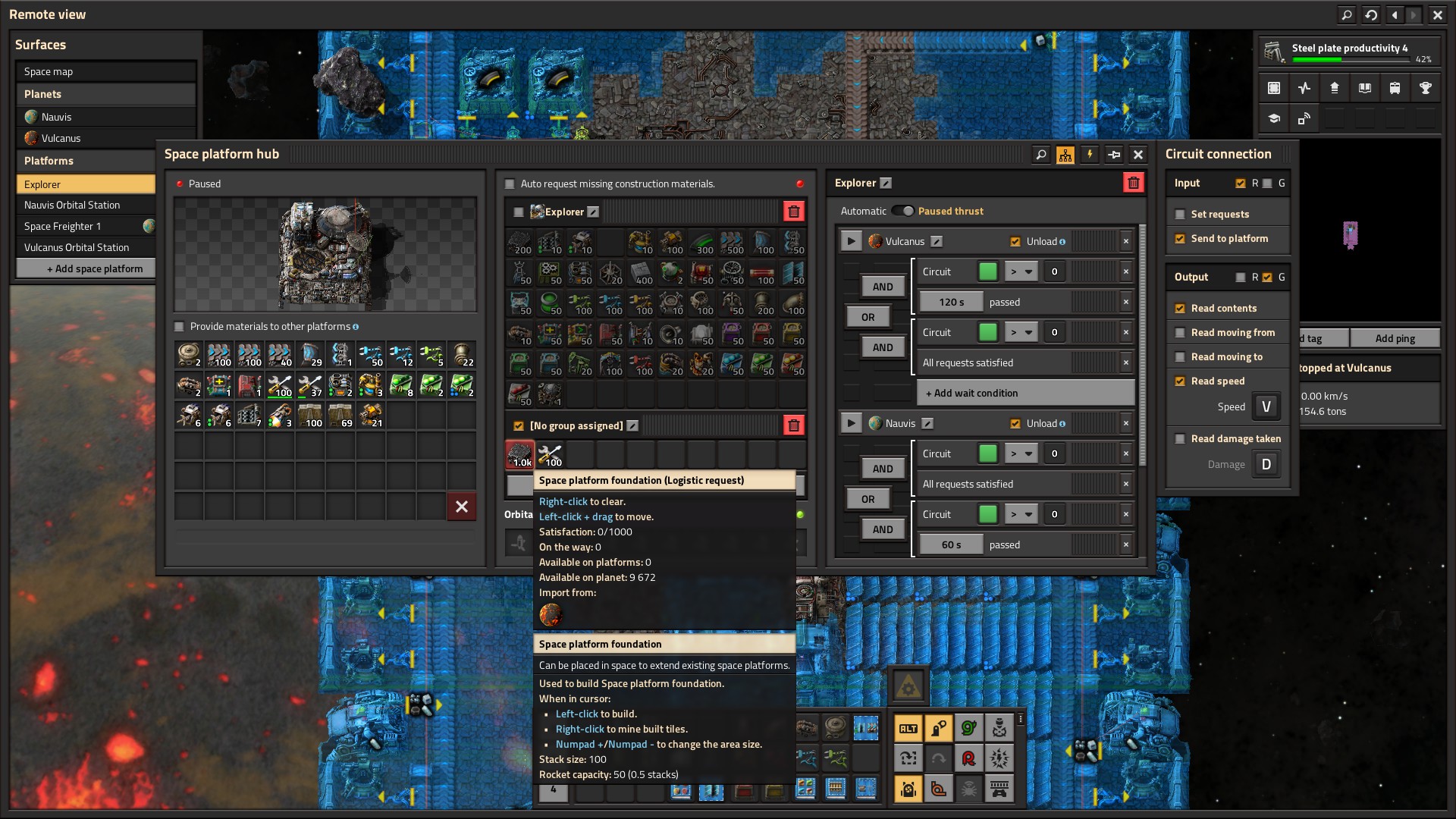
Task: Select Space map in Surfaces list
Action: (x=105, y=71)
